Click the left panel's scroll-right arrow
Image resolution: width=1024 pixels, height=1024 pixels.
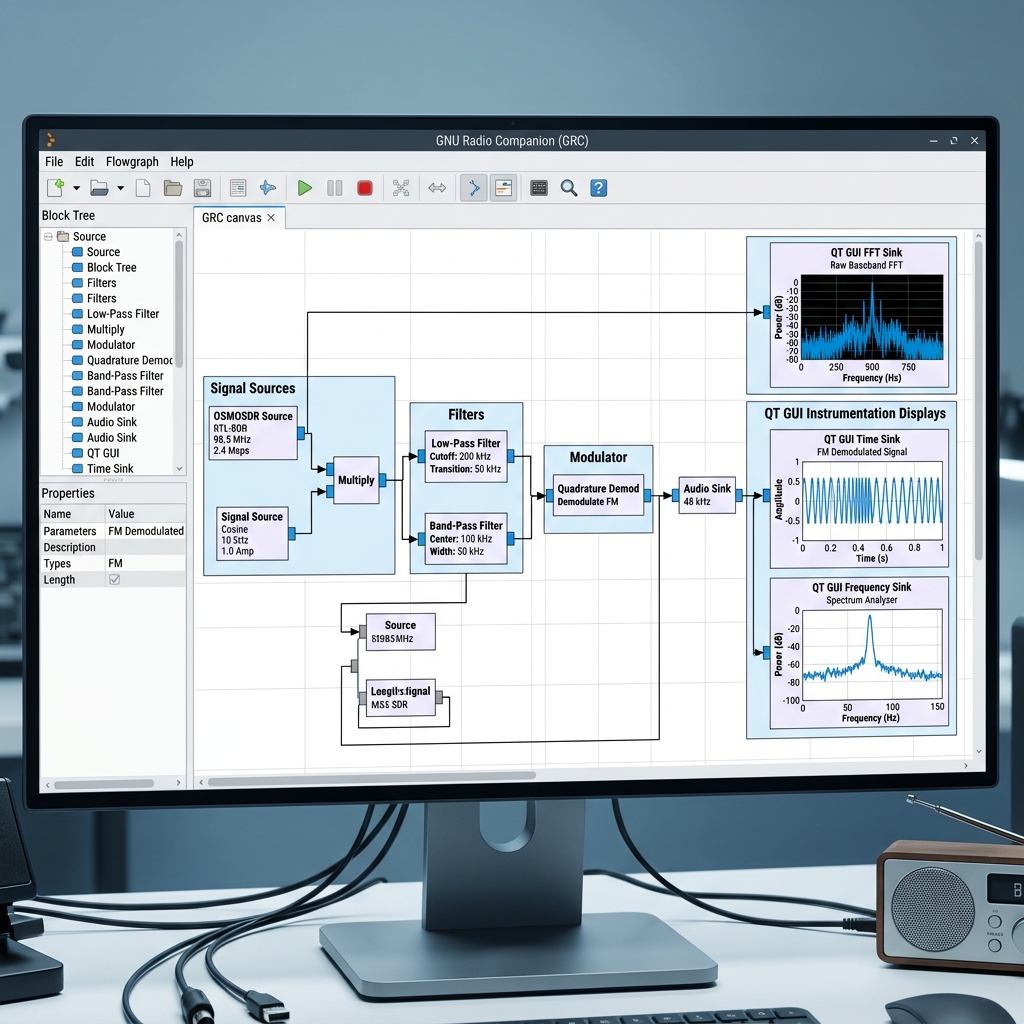pos(178,783)
